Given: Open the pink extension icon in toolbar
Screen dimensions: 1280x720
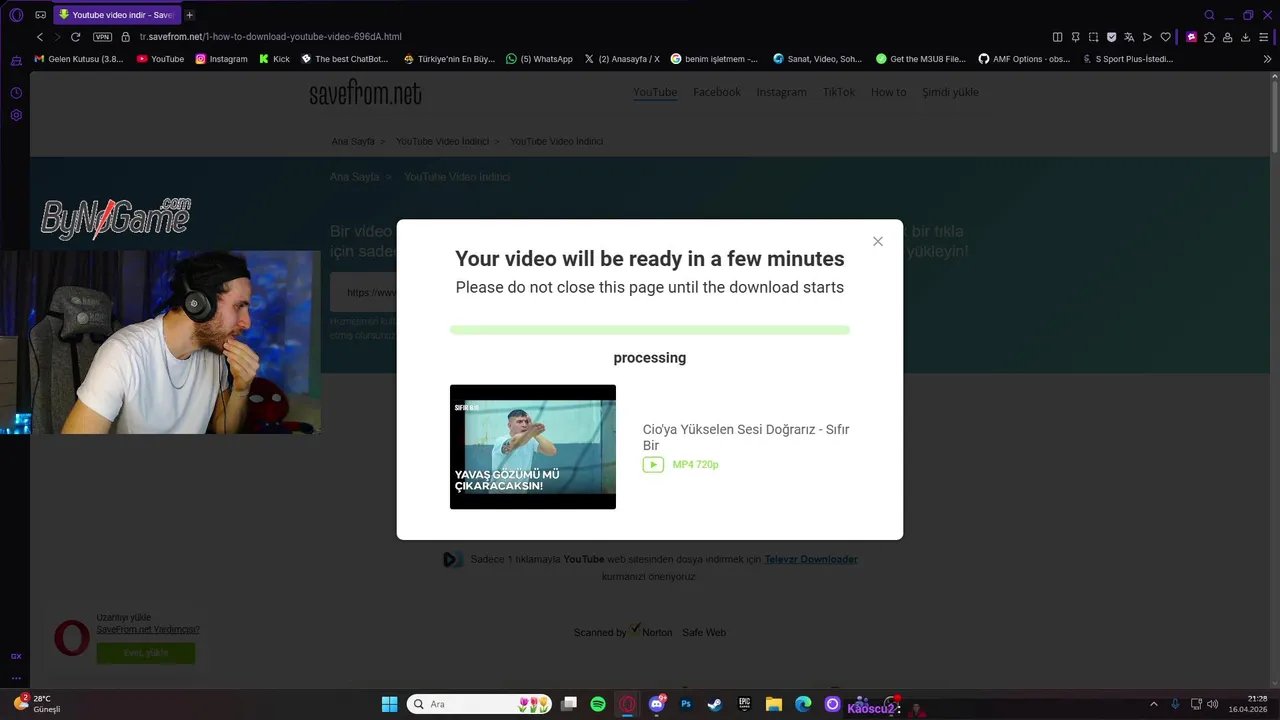Looking at the screenshot, I should click(1192, 37).
